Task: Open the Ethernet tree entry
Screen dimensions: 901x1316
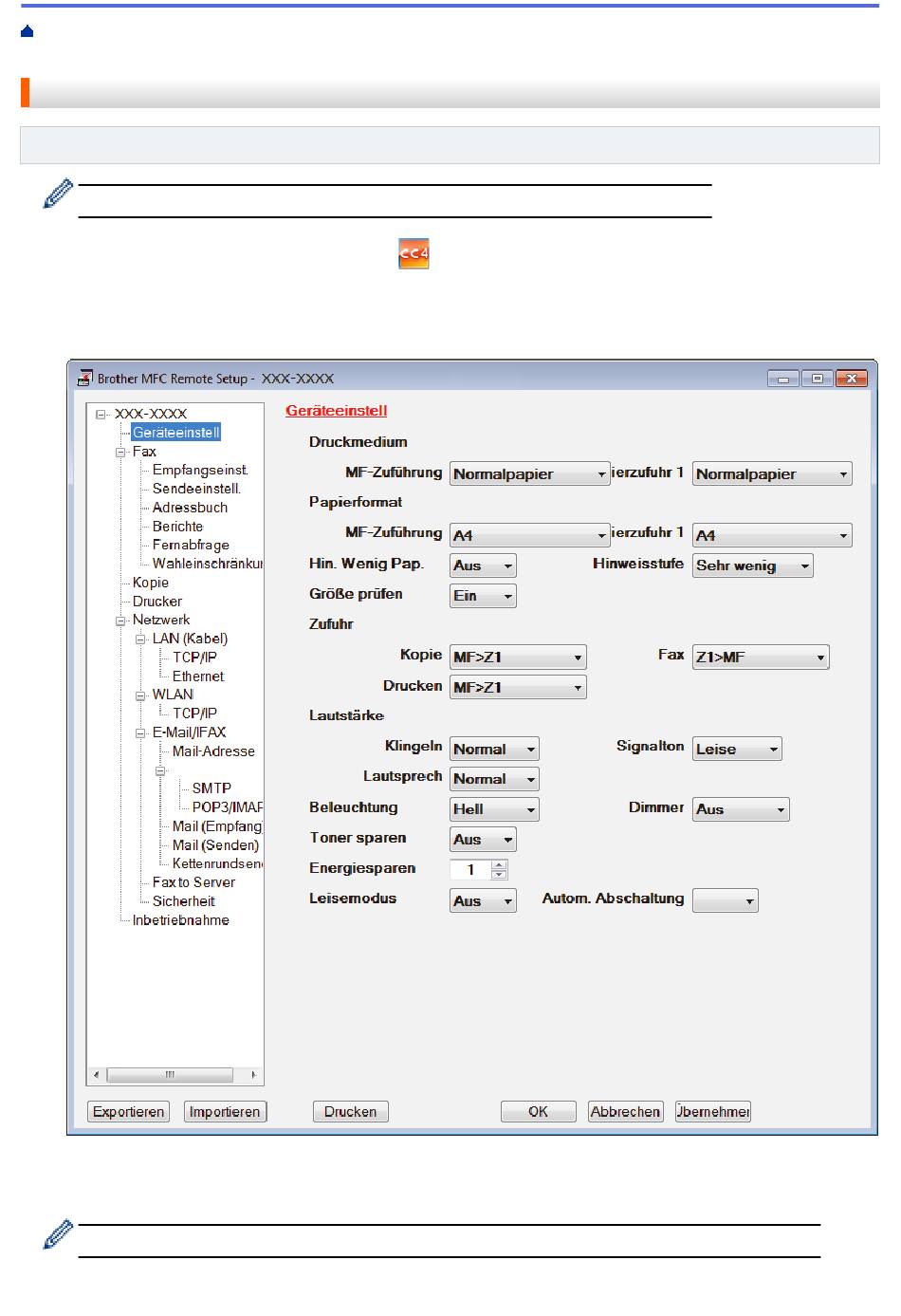Action: (x=198, y=677)
